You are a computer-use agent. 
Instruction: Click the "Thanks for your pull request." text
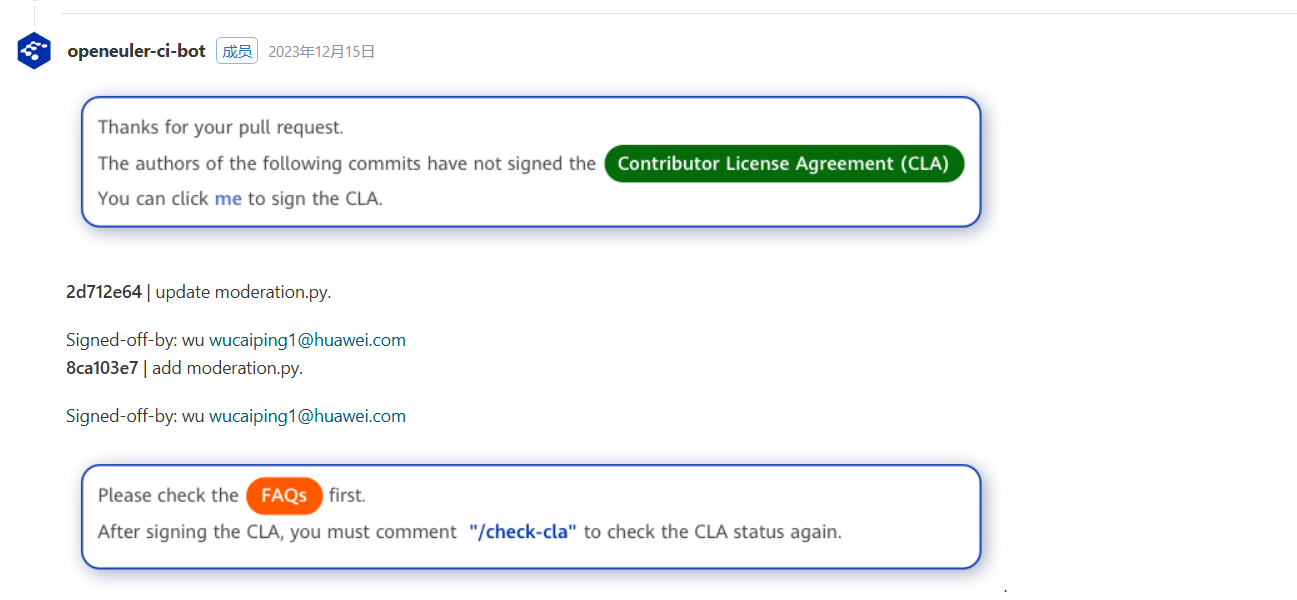pyautogui.click(x=220, y=128)
